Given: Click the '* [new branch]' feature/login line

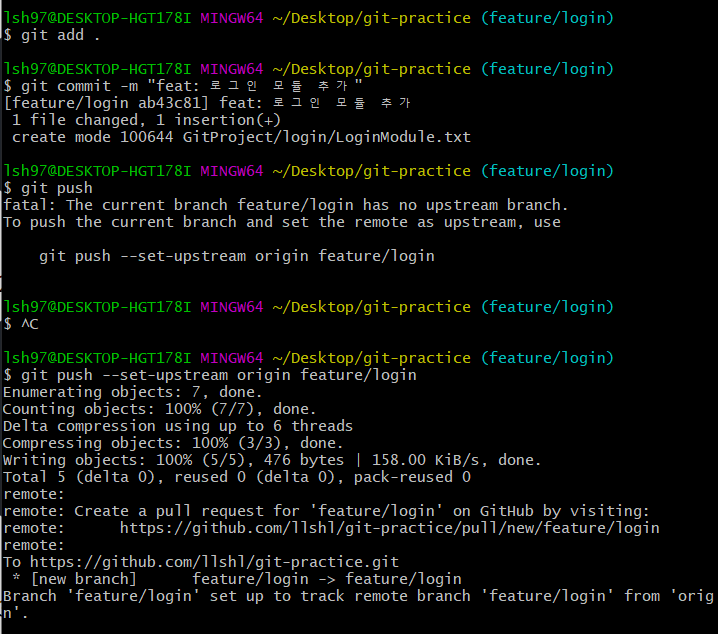Looking at the screenshot, I should pyautogui.click(x=237, y=579).
